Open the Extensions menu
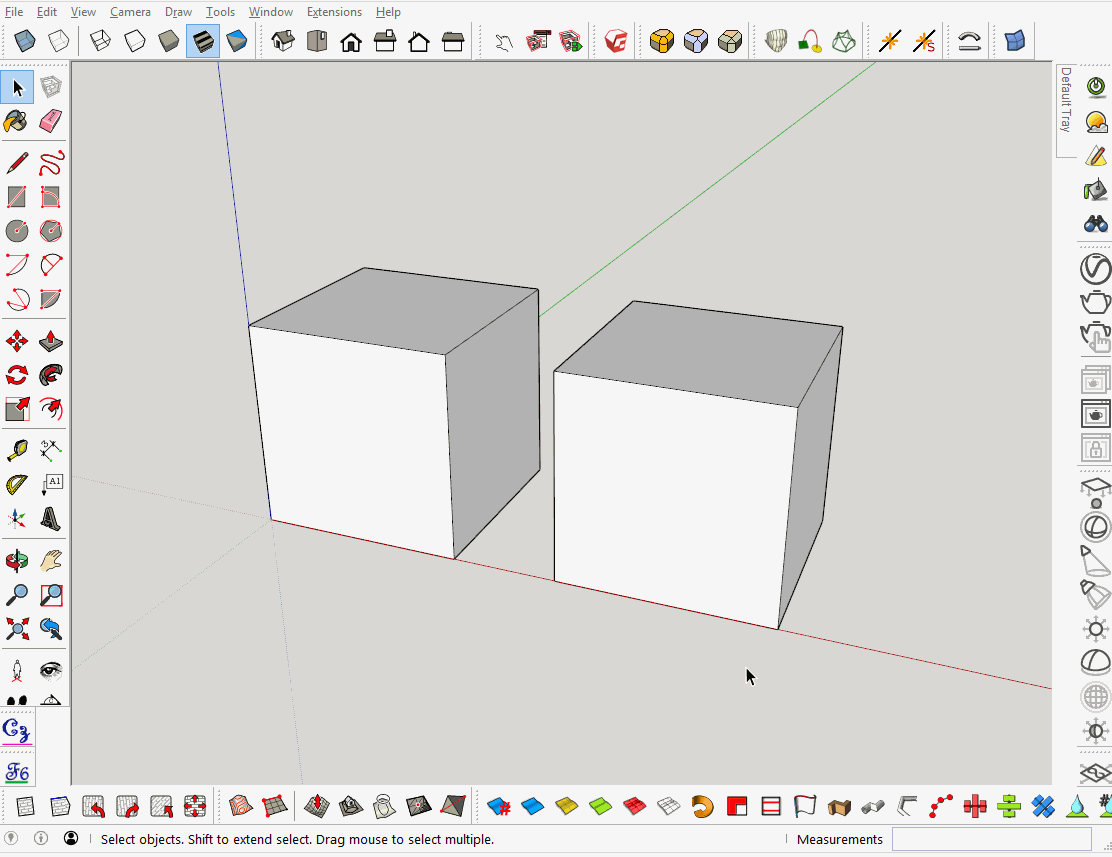 pos(334,11)
